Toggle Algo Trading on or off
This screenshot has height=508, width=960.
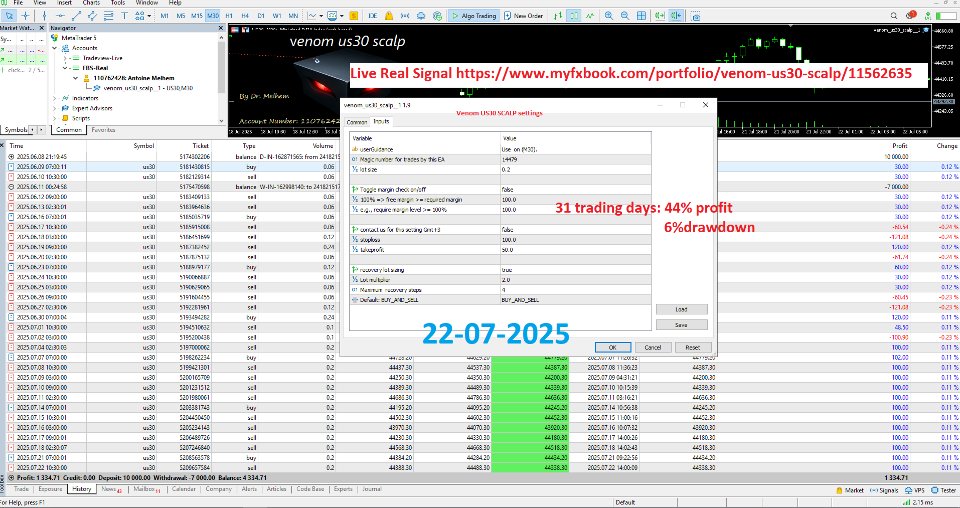[474, 16]
